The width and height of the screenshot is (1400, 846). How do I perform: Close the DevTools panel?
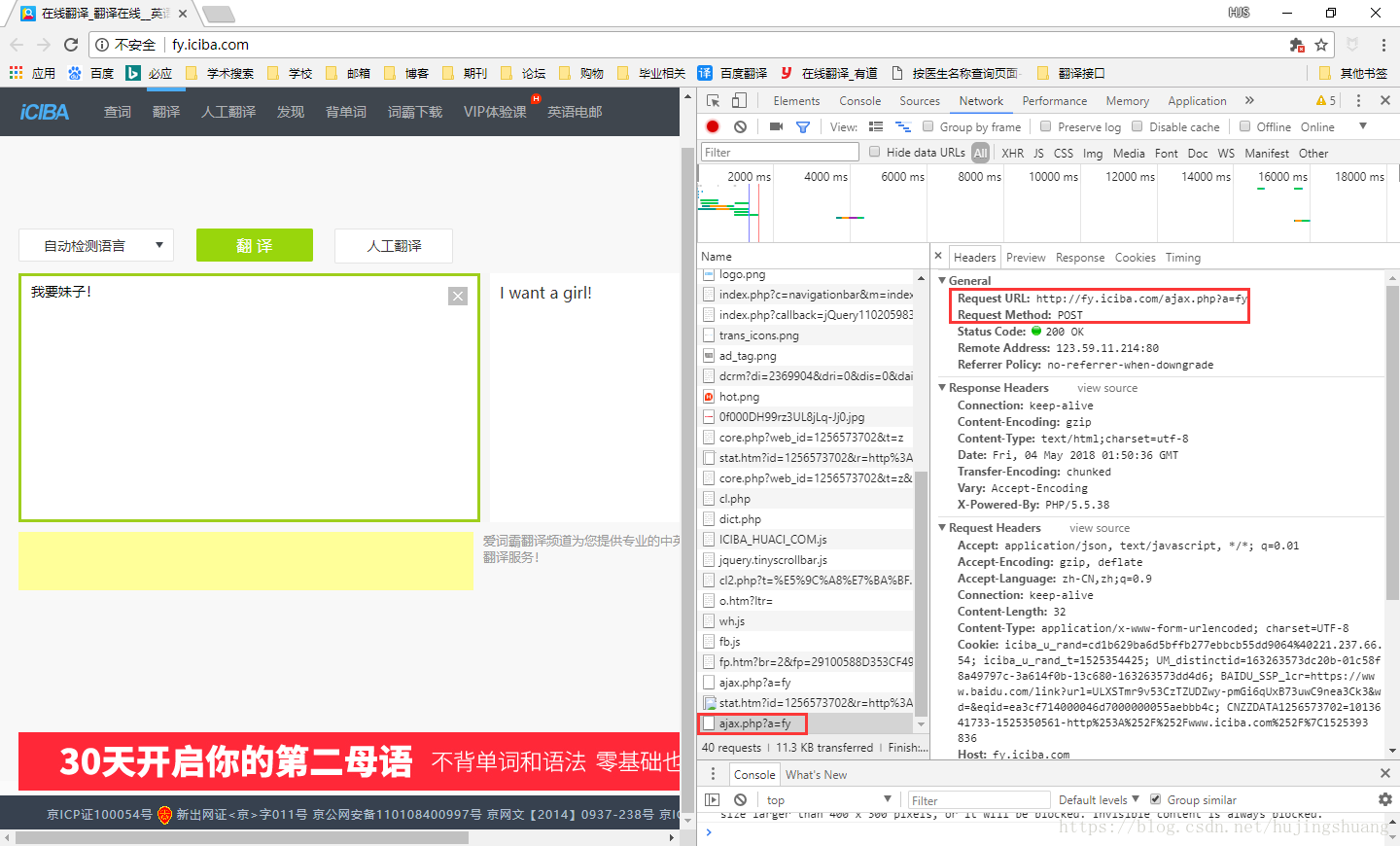click(1385, 100)
